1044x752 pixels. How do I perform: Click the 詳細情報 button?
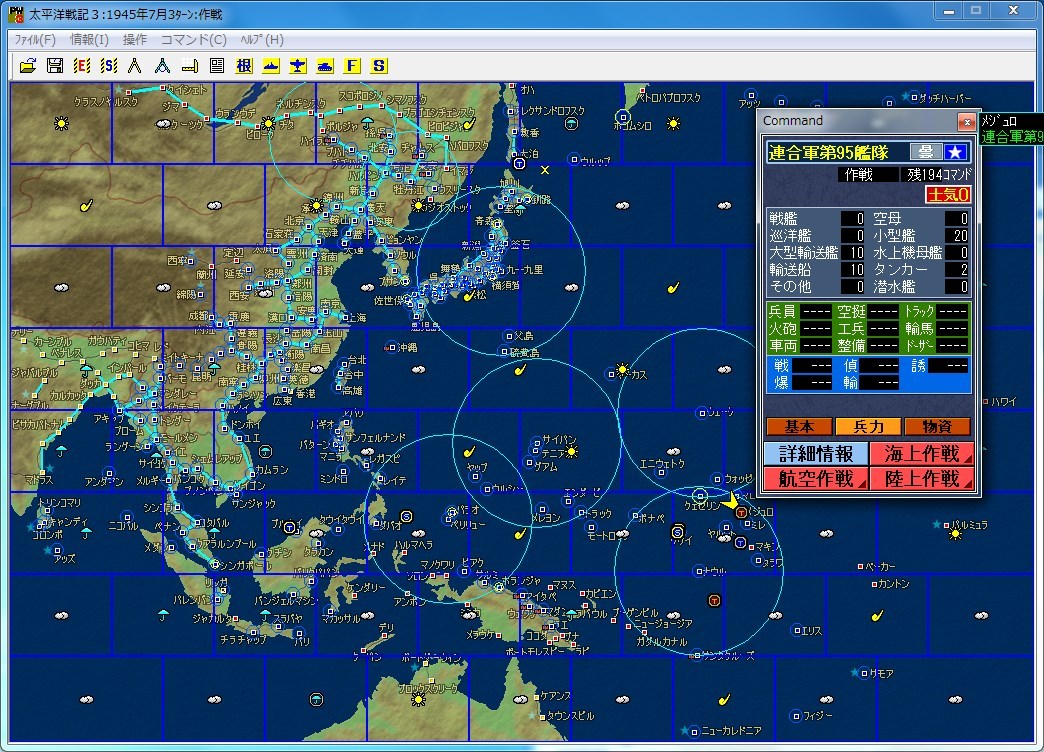[816, 454]
